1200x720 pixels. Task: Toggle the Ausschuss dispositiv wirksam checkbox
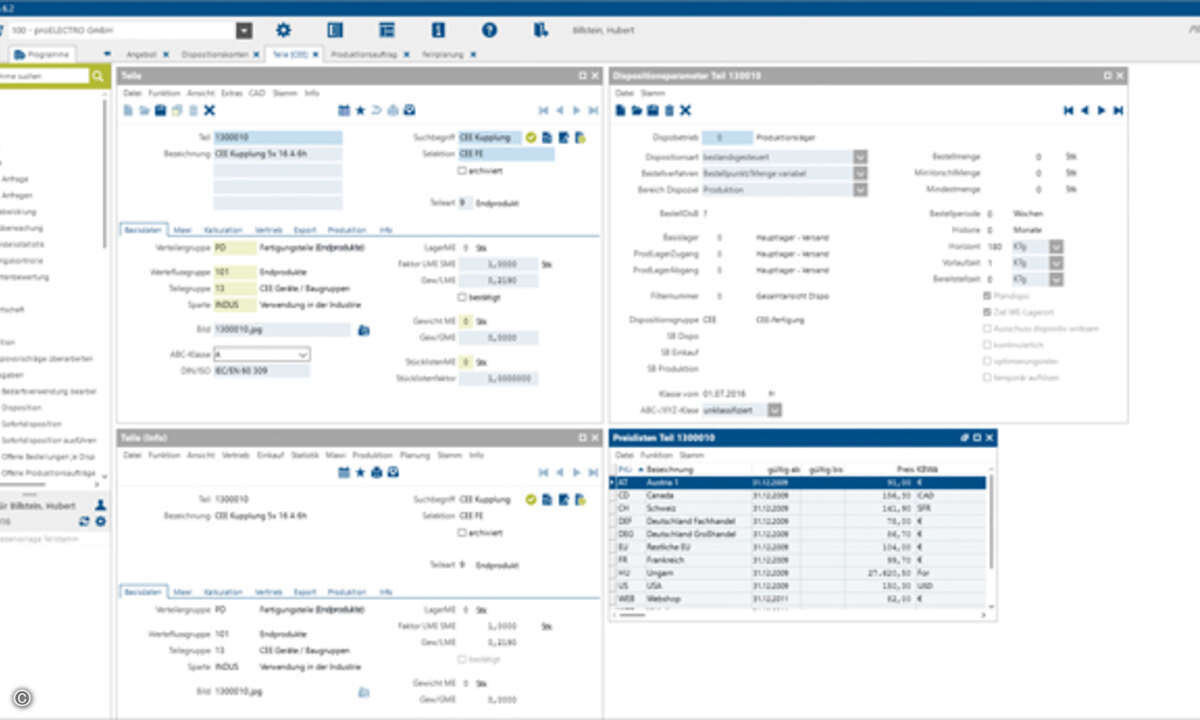(x=987, y=328)
